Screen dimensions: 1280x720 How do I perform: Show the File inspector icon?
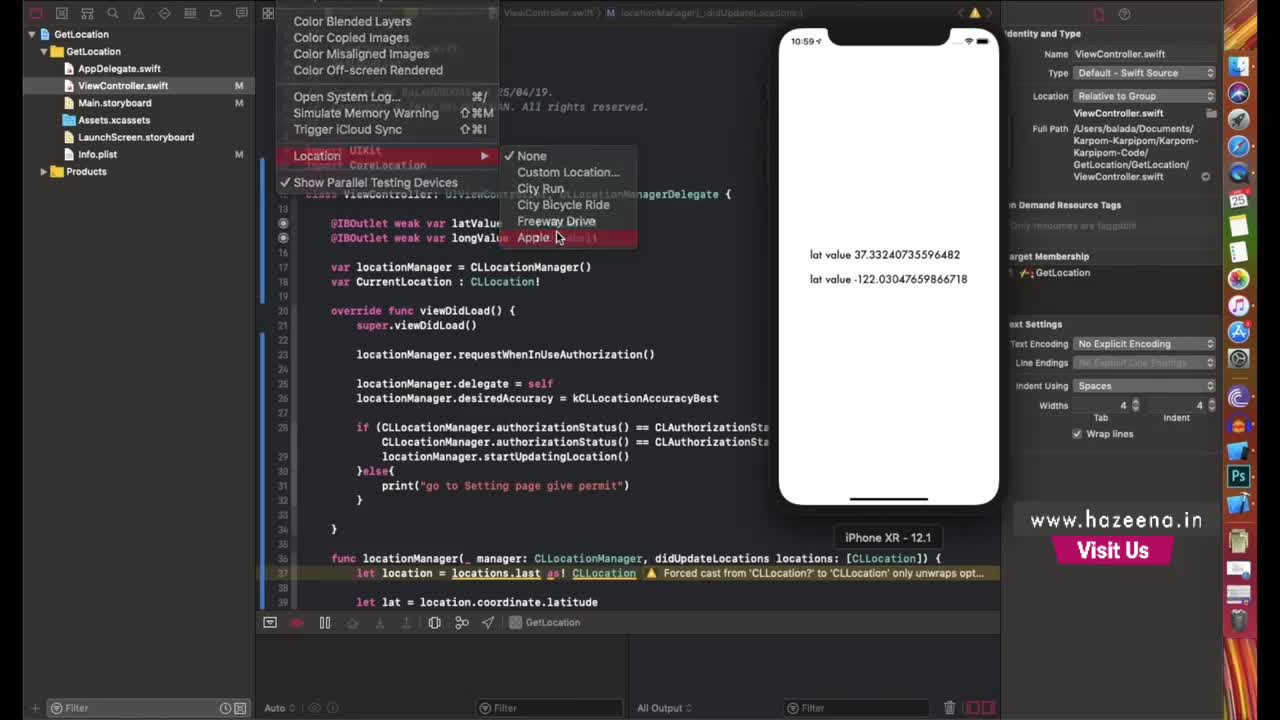(1098, 14)
